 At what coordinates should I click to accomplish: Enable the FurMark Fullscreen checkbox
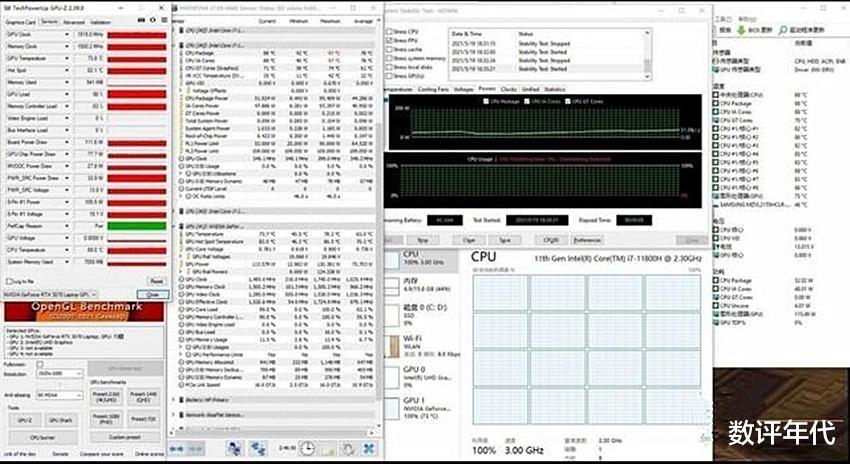click(x=40, y=364)
